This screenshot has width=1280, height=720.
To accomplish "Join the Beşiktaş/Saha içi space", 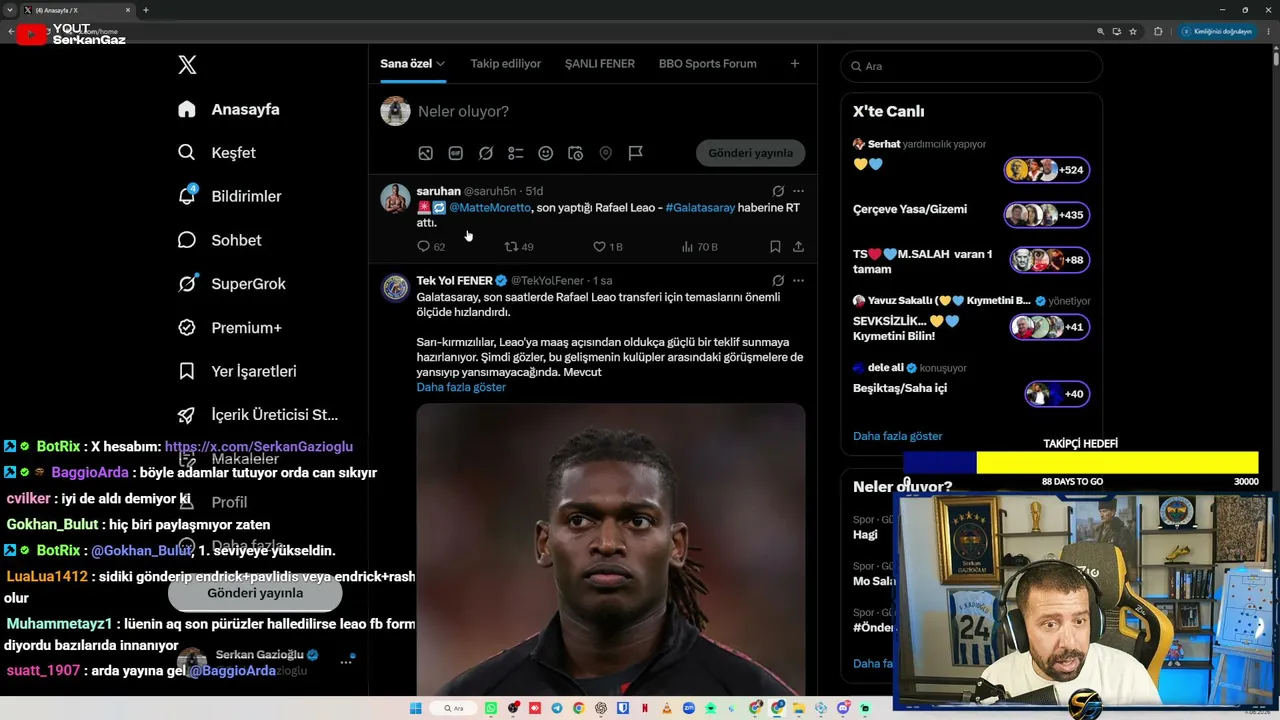I will tap(1057, 394).
